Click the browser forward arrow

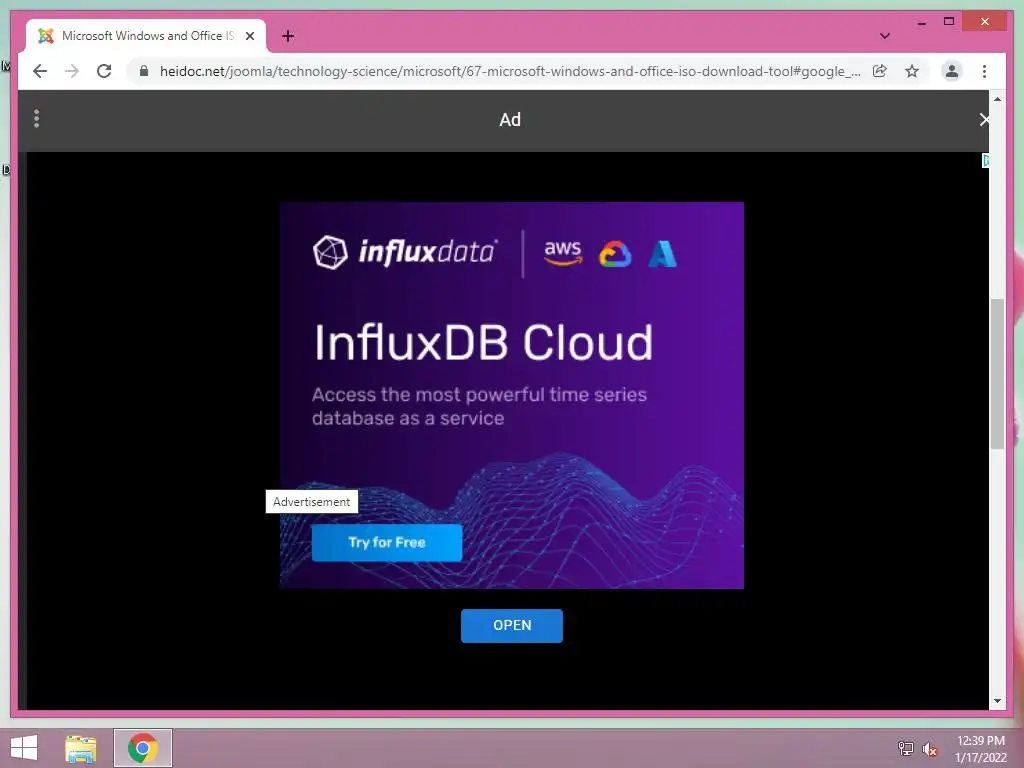(72, 71)
